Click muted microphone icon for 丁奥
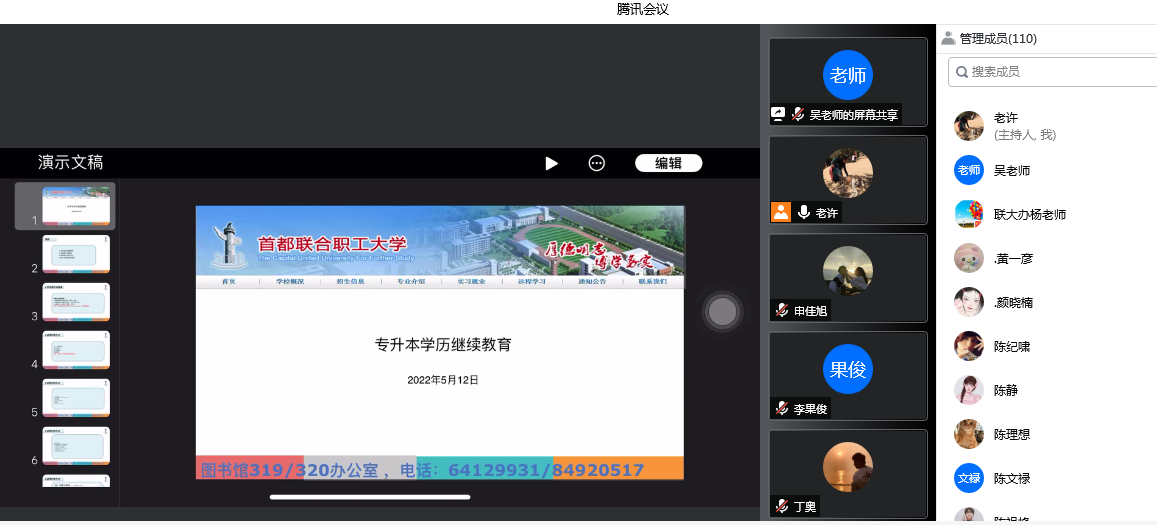Viewport: 1157px width, 525px height. [781, 507]
